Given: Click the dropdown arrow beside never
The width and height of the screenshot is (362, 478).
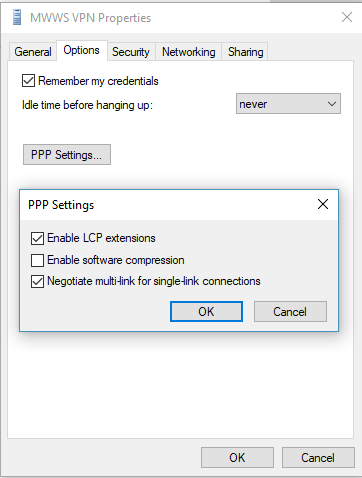Looking at the screenshot, I should pos(332,104).
